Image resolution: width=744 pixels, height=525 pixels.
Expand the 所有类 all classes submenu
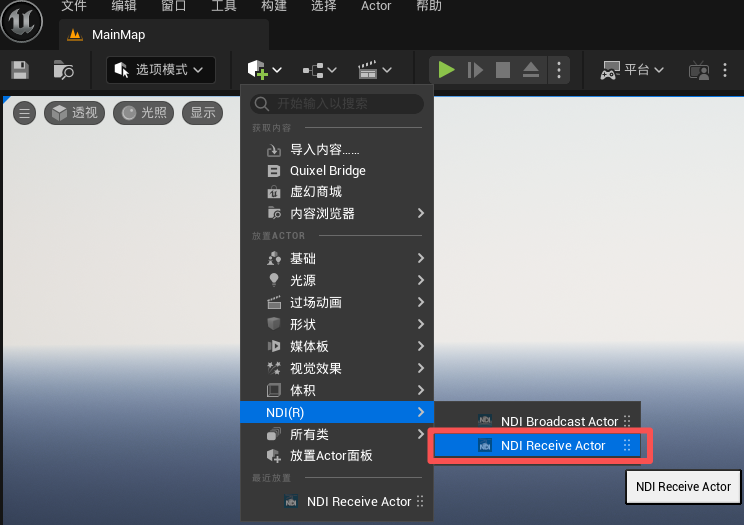337,434
